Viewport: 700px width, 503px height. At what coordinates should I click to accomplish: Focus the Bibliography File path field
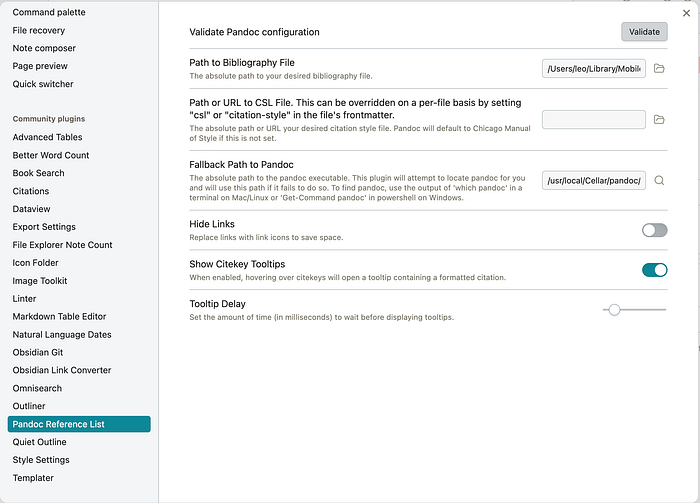[x=594, y=68]
